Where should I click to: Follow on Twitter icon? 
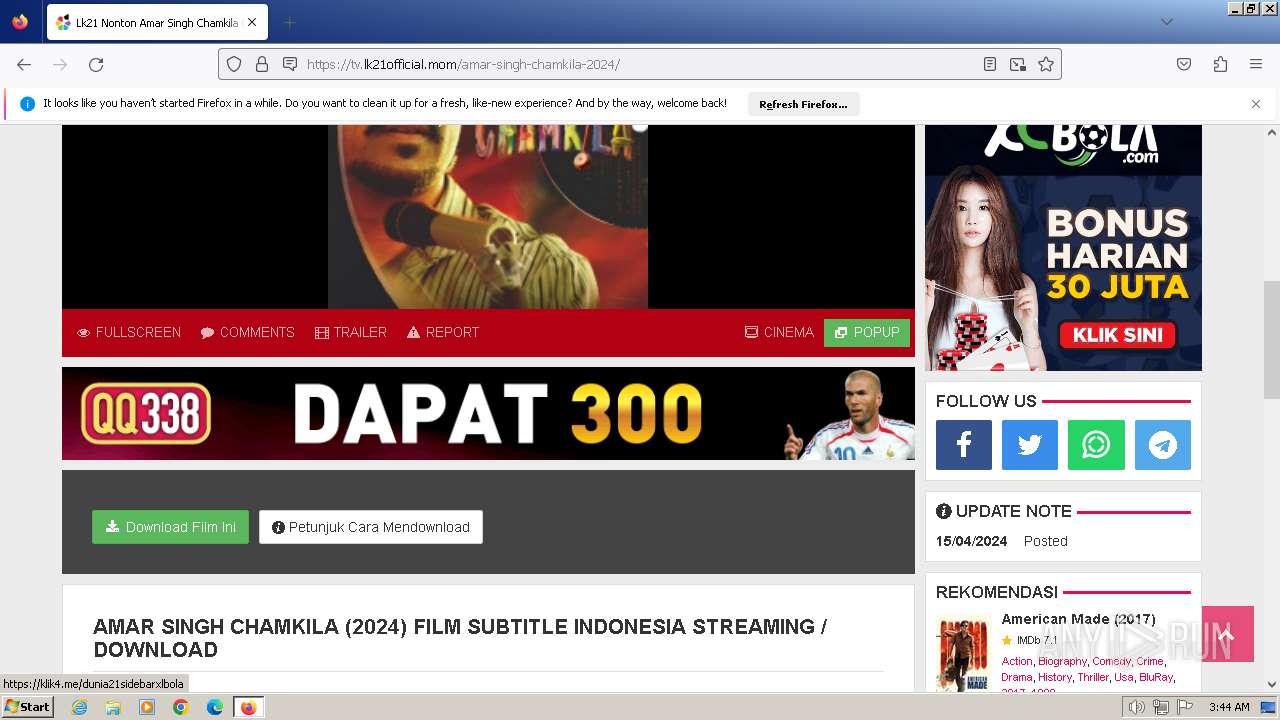click(1030, 445)
